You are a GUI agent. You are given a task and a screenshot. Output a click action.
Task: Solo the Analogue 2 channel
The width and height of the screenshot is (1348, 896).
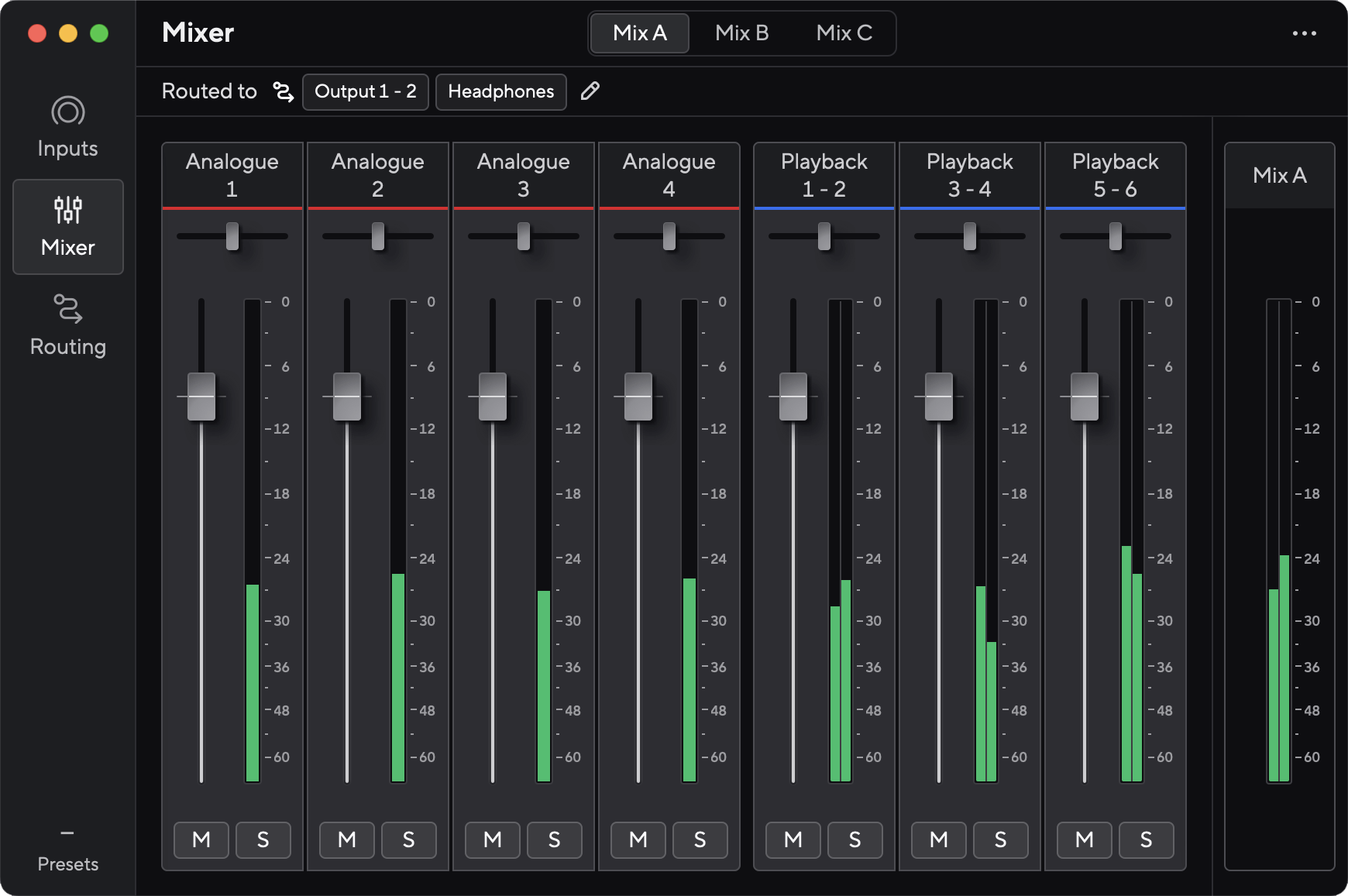pyautogui.click(x=408, y=840)
